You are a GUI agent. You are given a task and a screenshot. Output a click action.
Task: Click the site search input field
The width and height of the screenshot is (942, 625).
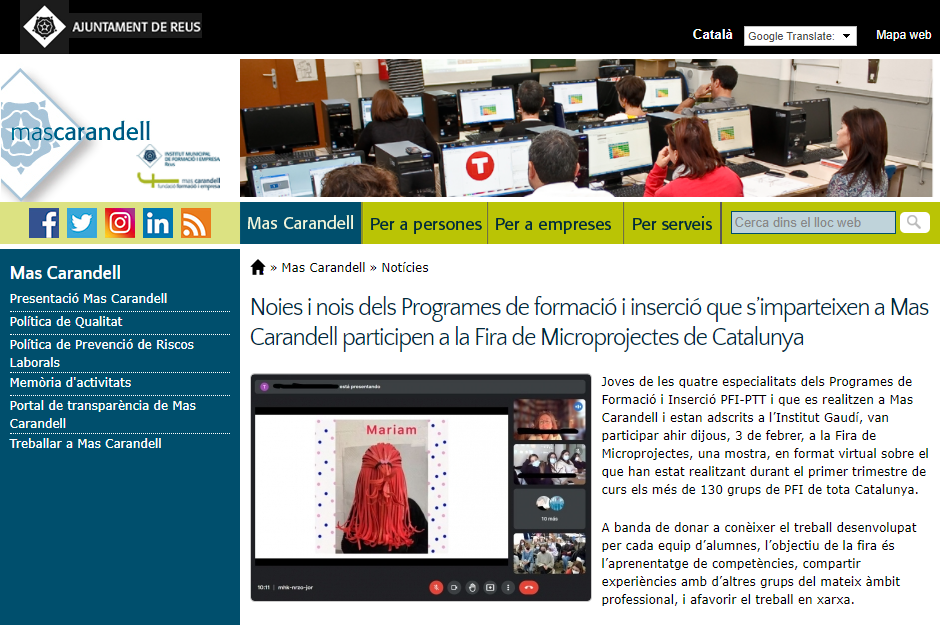(812, 223)
